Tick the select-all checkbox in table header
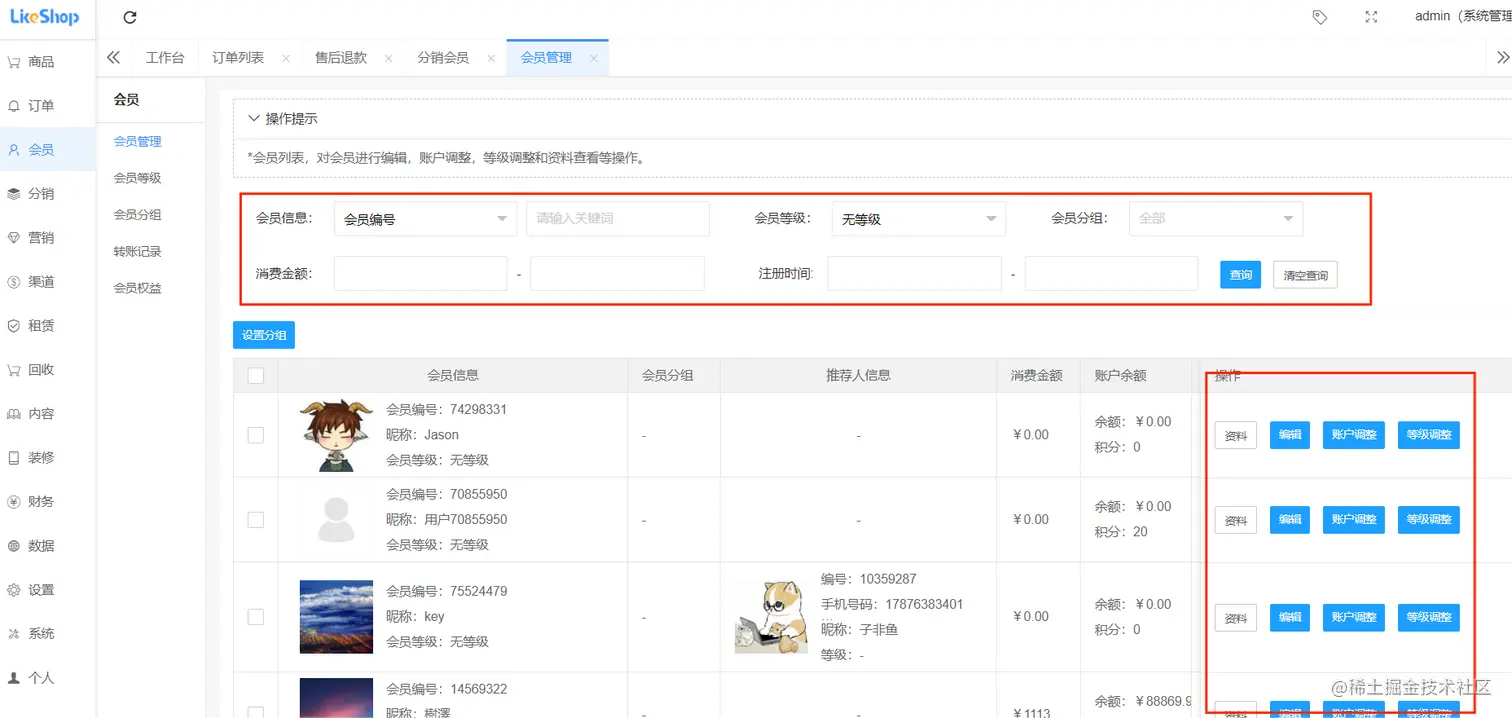 coord(256,376)
